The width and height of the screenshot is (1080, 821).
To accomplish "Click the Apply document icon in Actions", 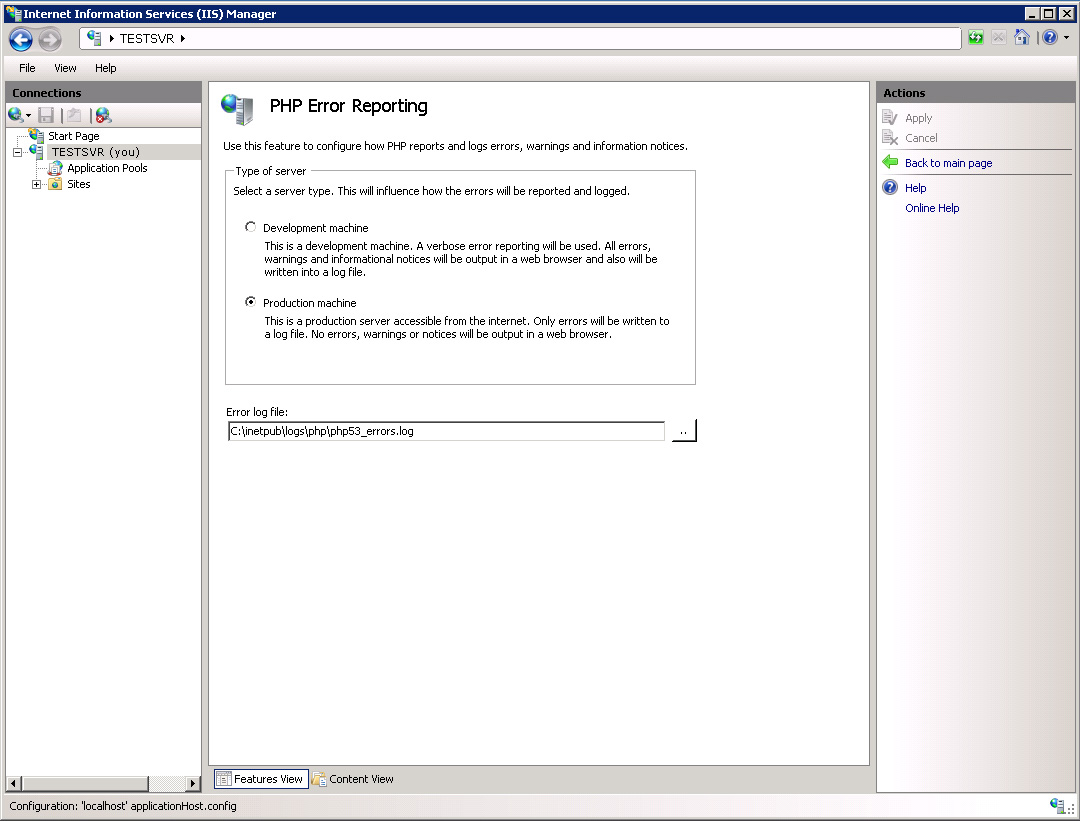I will 890,118.
